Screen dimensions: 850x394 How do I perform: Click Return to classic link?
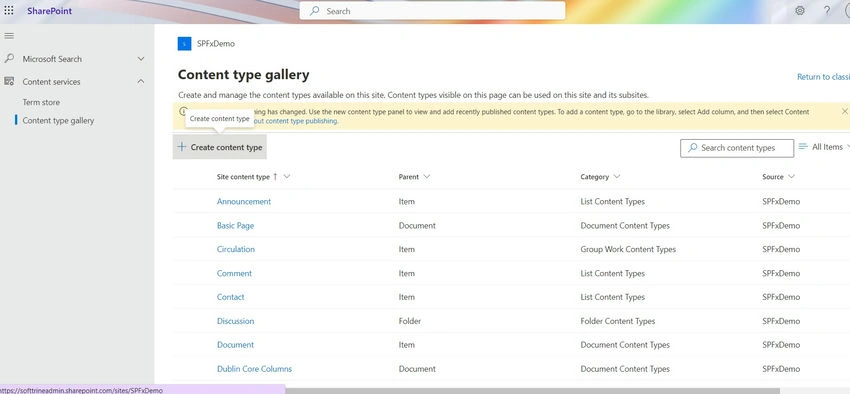coord(823,77)
